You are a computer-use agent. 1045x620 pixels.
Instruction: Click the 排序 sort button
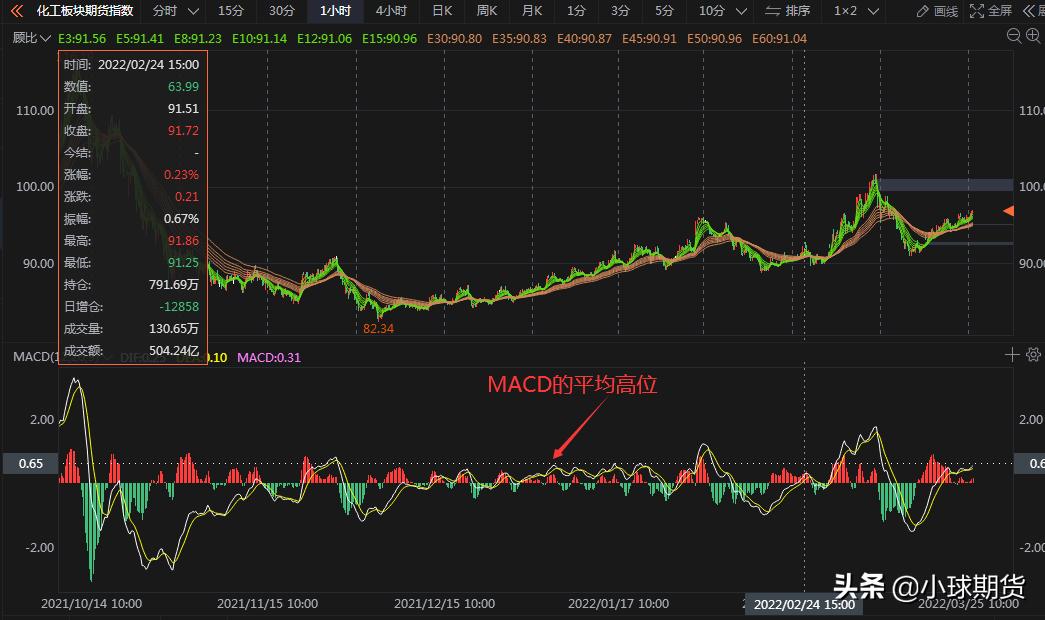point(788,11)
